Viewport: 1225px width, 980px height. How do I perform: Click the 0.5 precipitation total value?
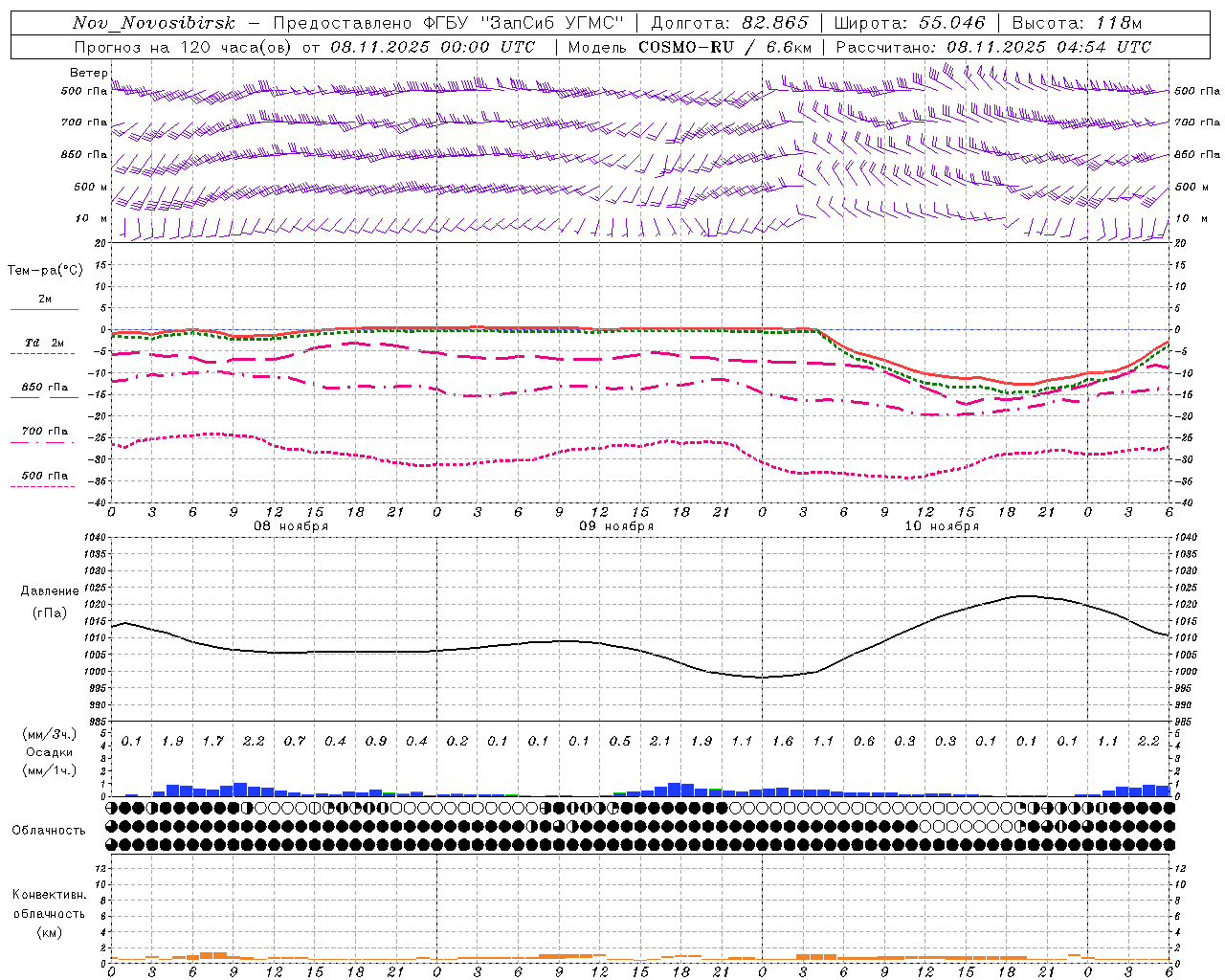(x=619, y=741)
